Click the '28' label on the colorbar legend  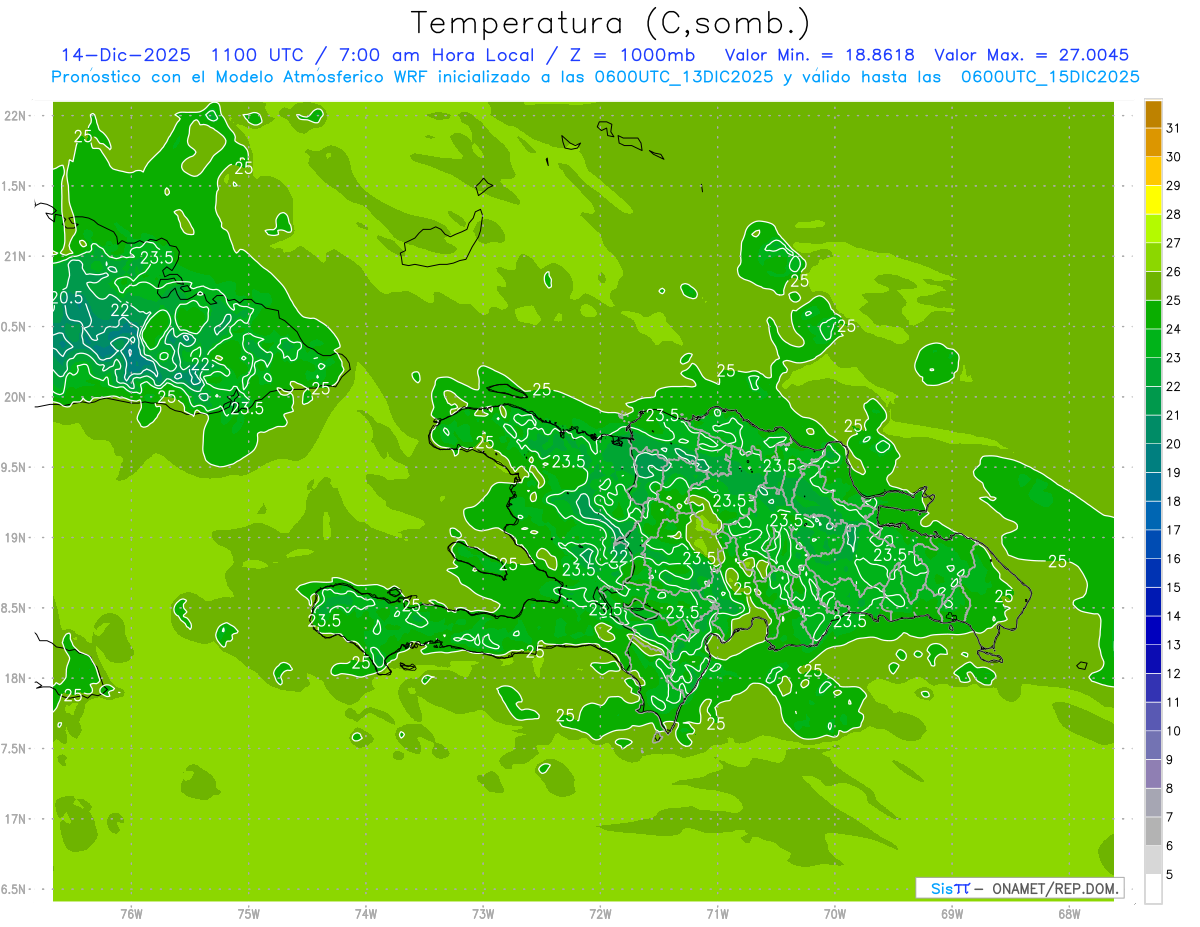1174,213
